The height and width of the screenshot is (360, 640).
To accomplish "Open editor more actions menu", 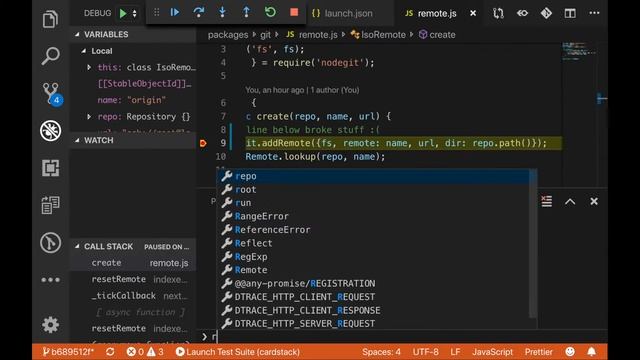I will pos(594,13).
